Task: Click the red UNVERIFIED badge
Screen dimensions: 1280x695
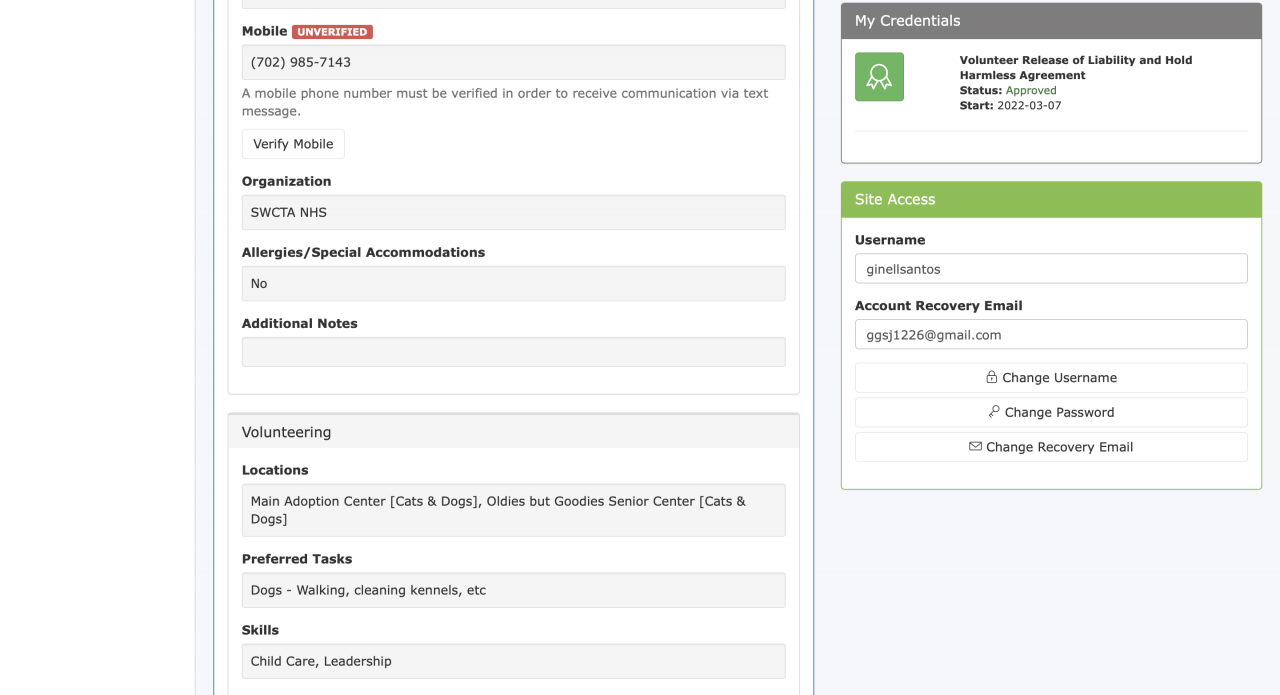Action: point(332,32)
